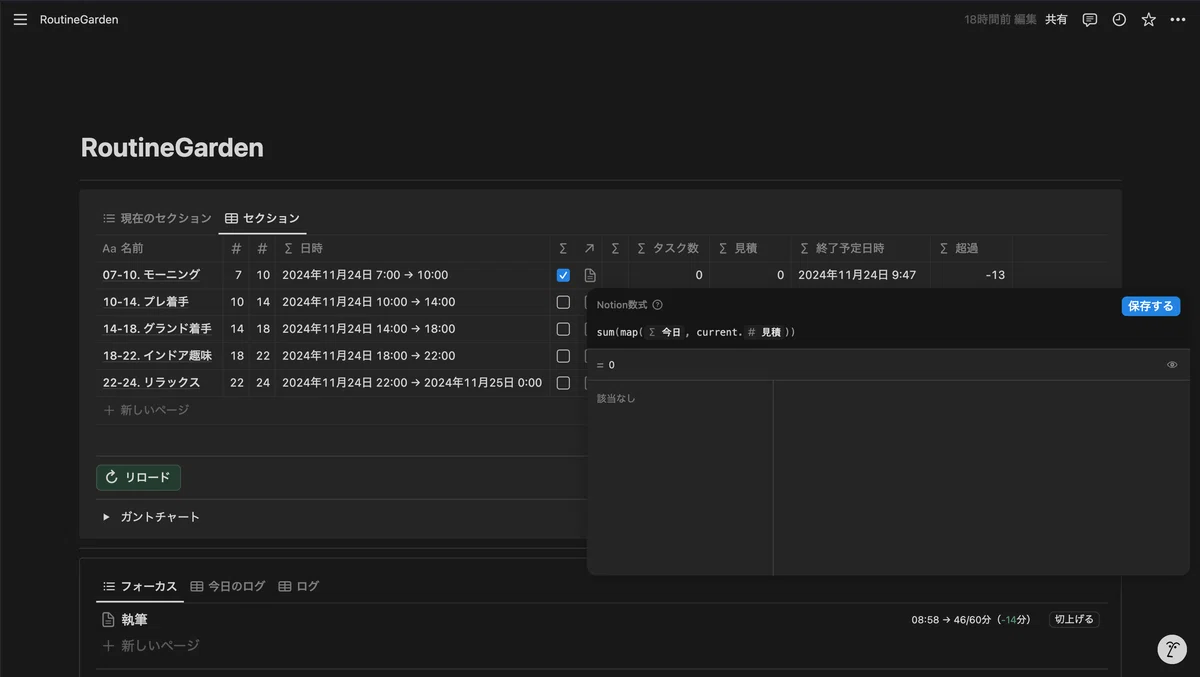
Task: Click the リロード button
Action: click(x=138, y=477)
